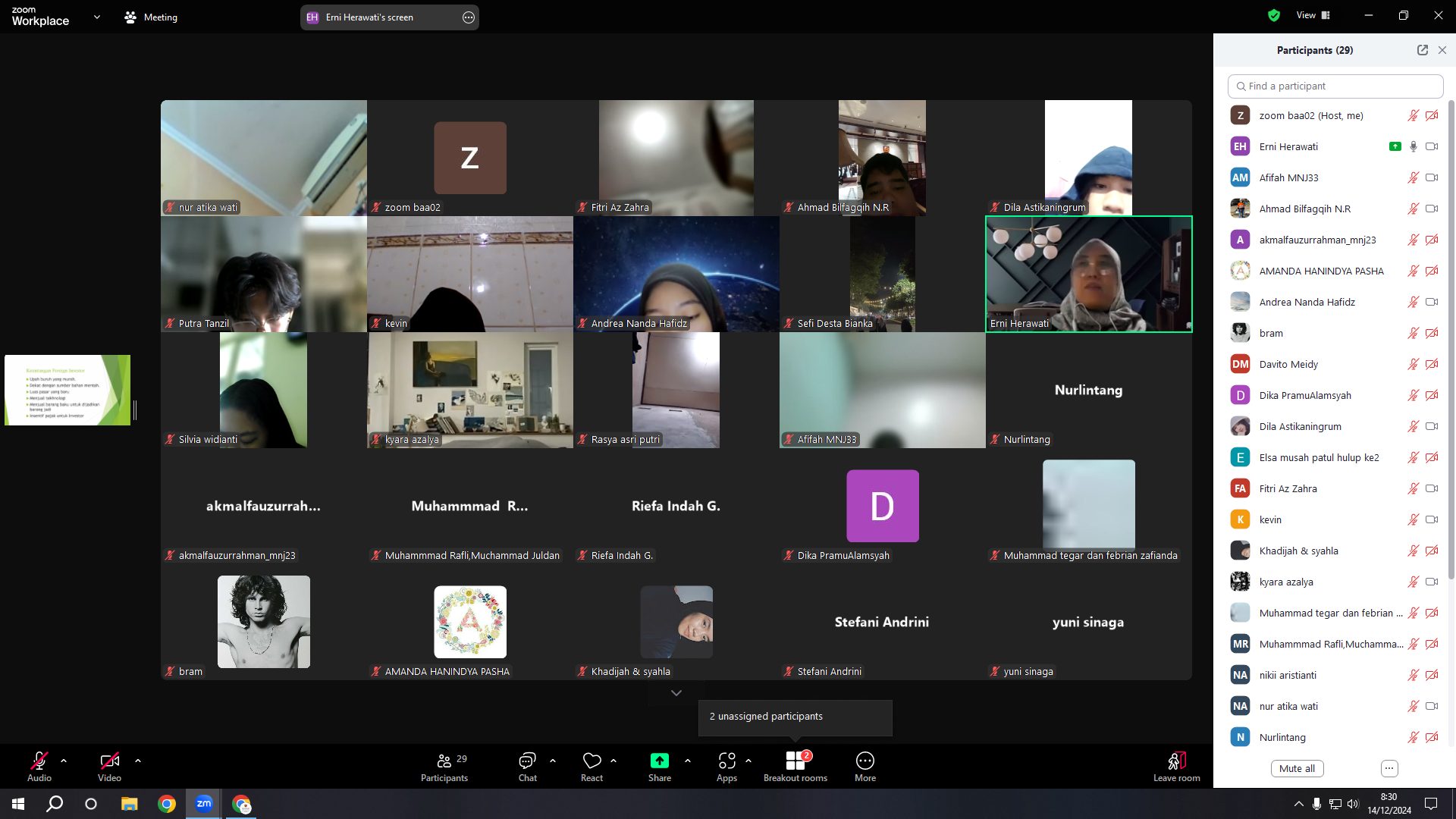This screenshot has width=1456, height=819.
Task: Click the microphone icon for Erni Herawati
Action: [1414, 146]
